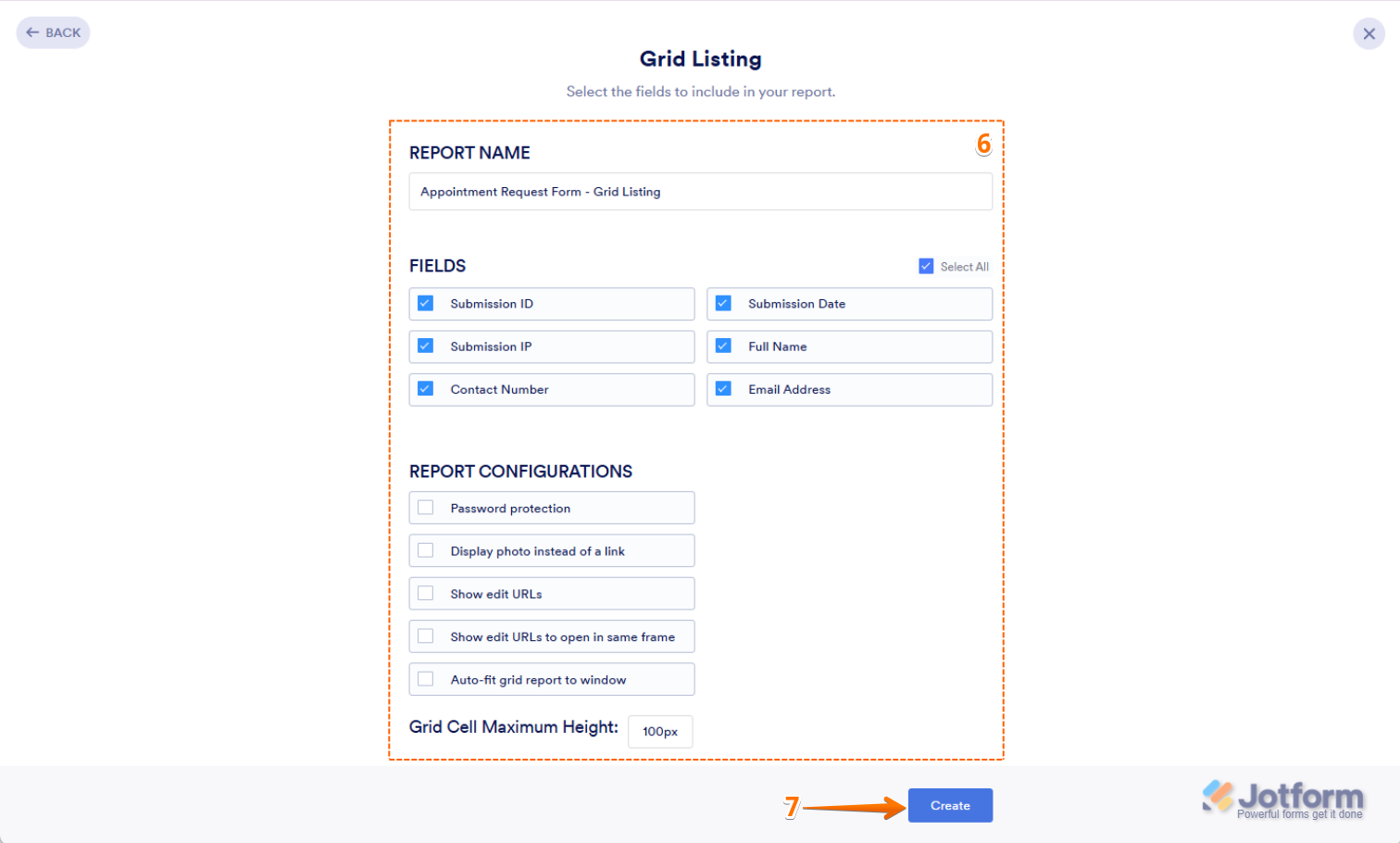
Task: Deselect the Full Name field
Action: (x=724, y=346)
